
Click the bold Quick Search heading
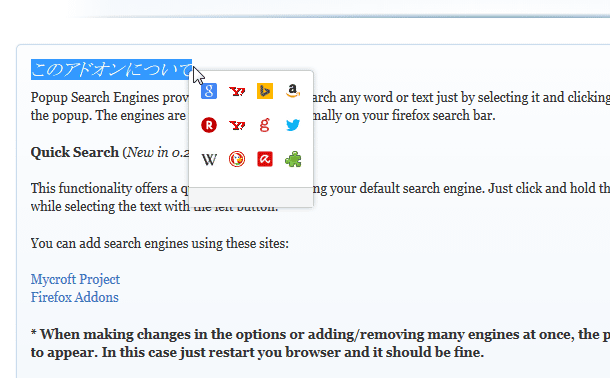click(x=75, y=152)
